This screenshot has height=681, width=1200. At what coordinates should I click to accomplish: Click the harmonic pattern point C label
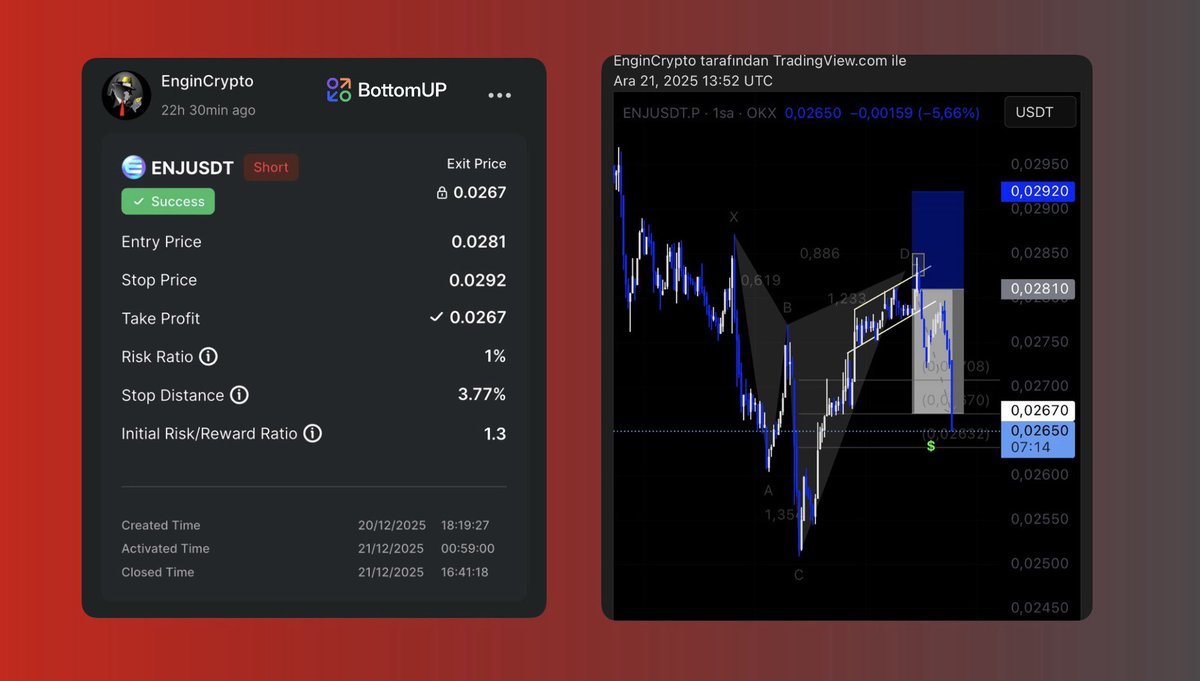tap(798, 575)
